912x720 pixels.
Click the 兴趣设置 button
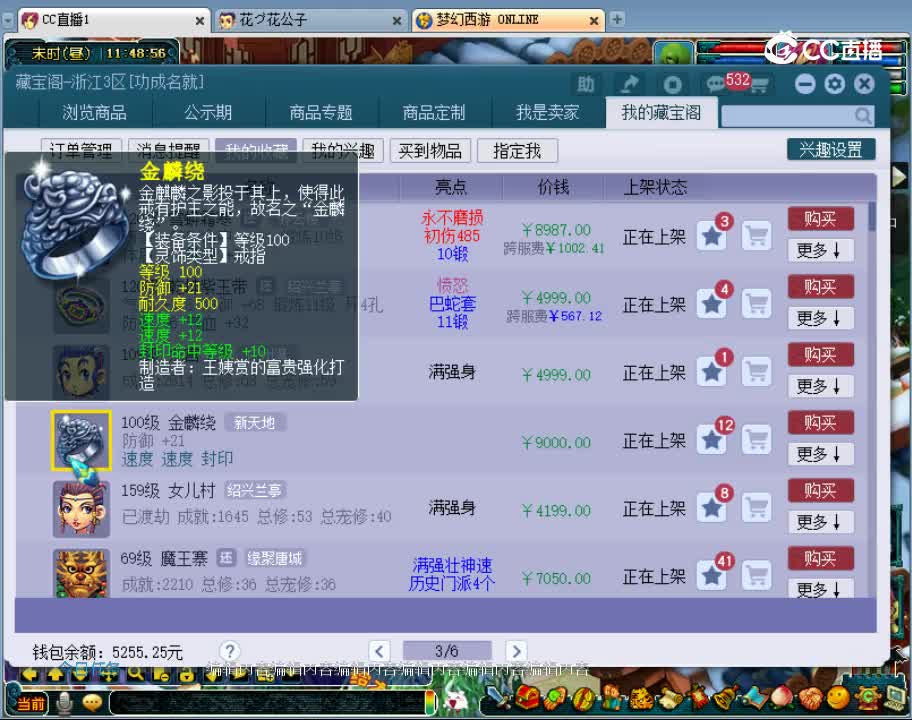(x=831, y=149)
